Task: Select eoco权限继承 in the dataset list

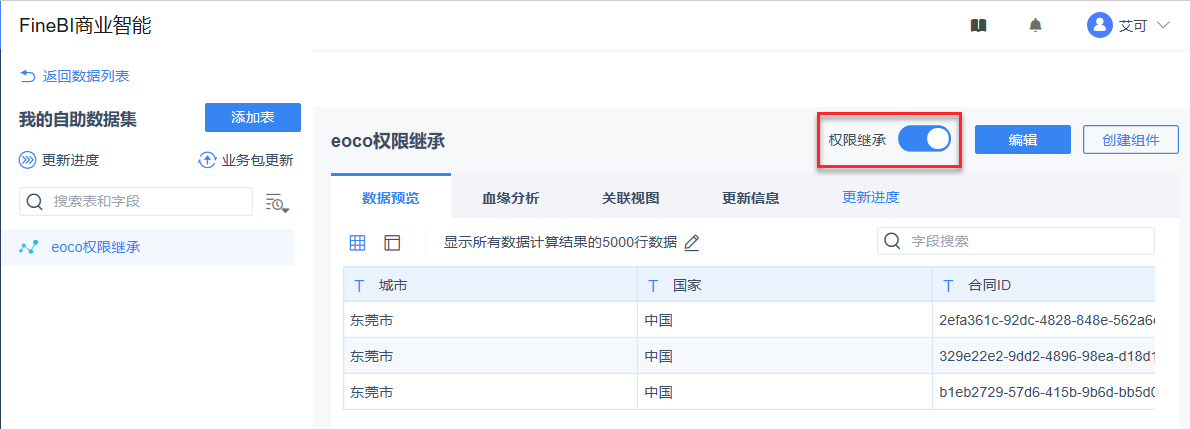Action: 95,247
